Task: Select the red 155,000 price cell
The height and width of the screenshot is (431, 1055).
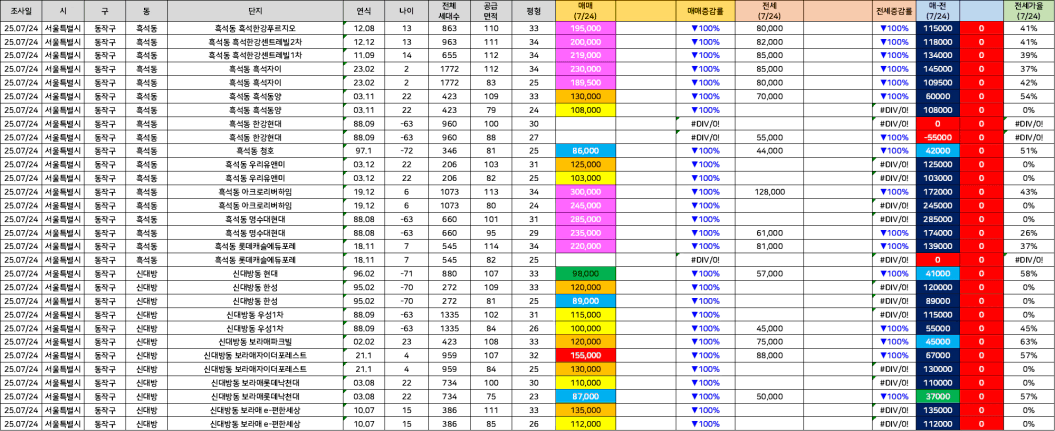Action: coord(586,356)
